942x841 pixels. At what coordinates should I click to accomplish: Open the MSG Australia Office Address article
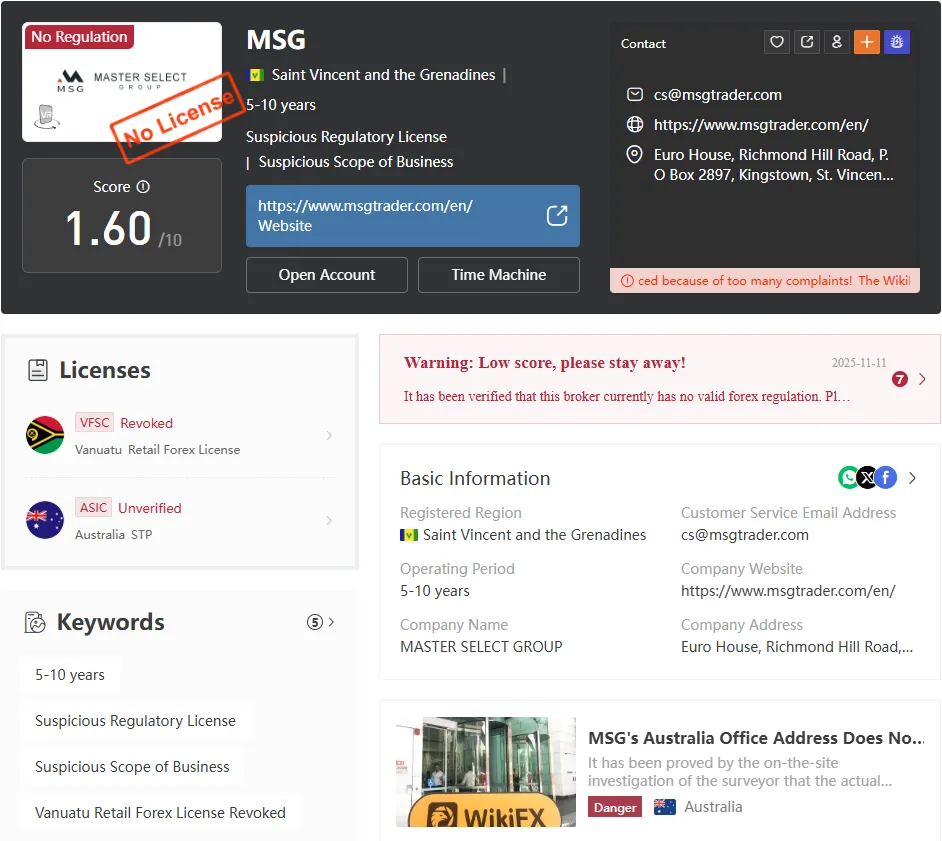(x=756, y=738)
